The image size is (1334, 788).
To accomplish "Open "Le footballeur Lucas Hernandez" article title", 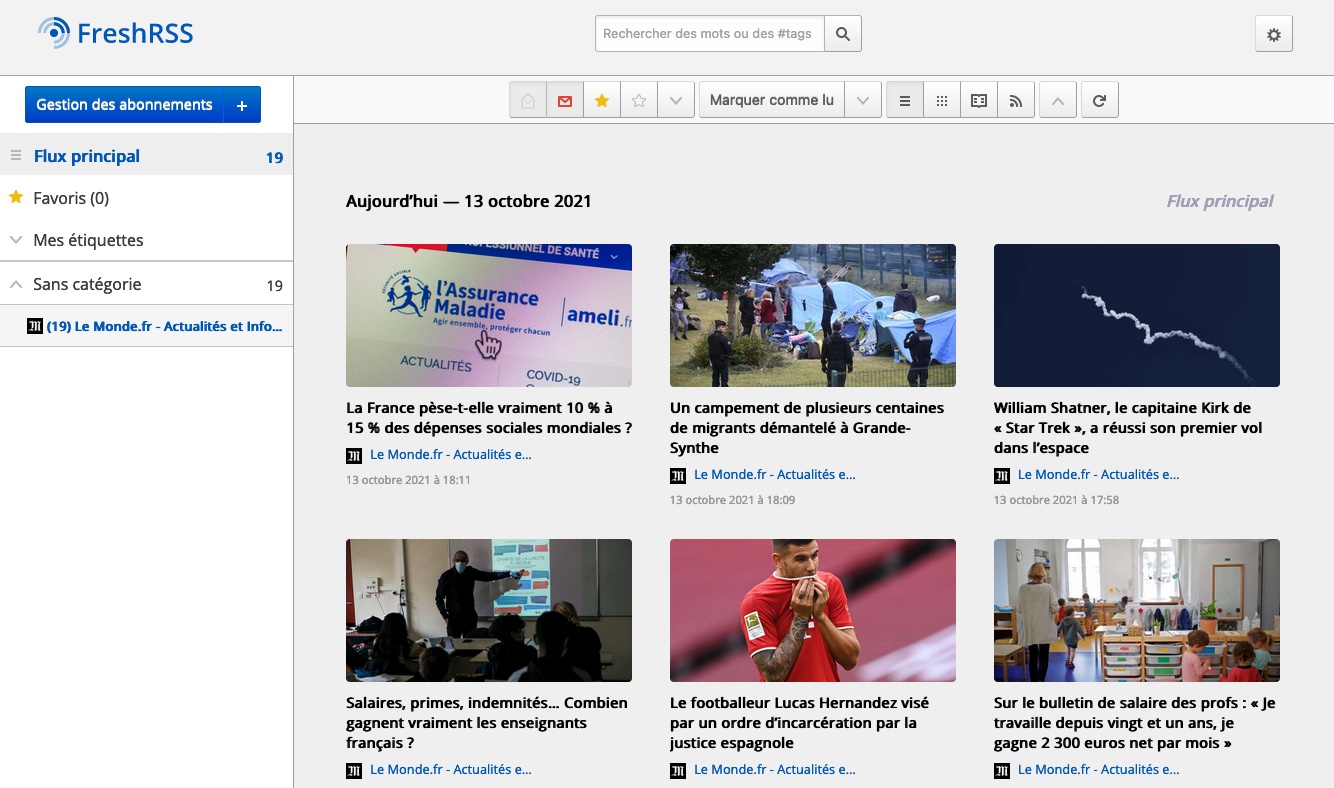I will (x=800, y=723).
